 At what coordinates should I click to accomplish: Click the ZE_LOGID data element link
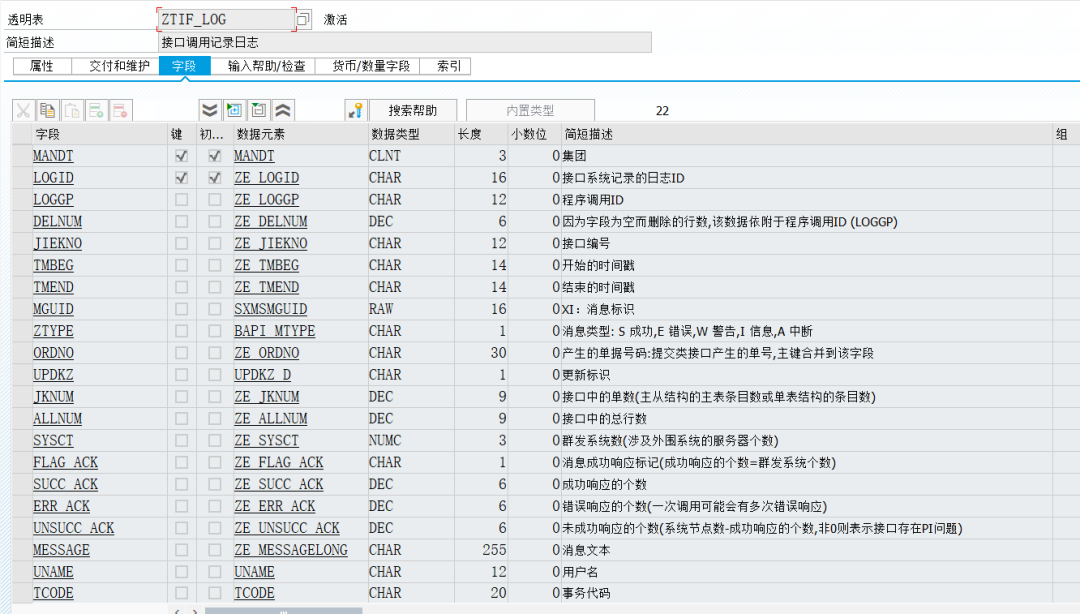267,178
